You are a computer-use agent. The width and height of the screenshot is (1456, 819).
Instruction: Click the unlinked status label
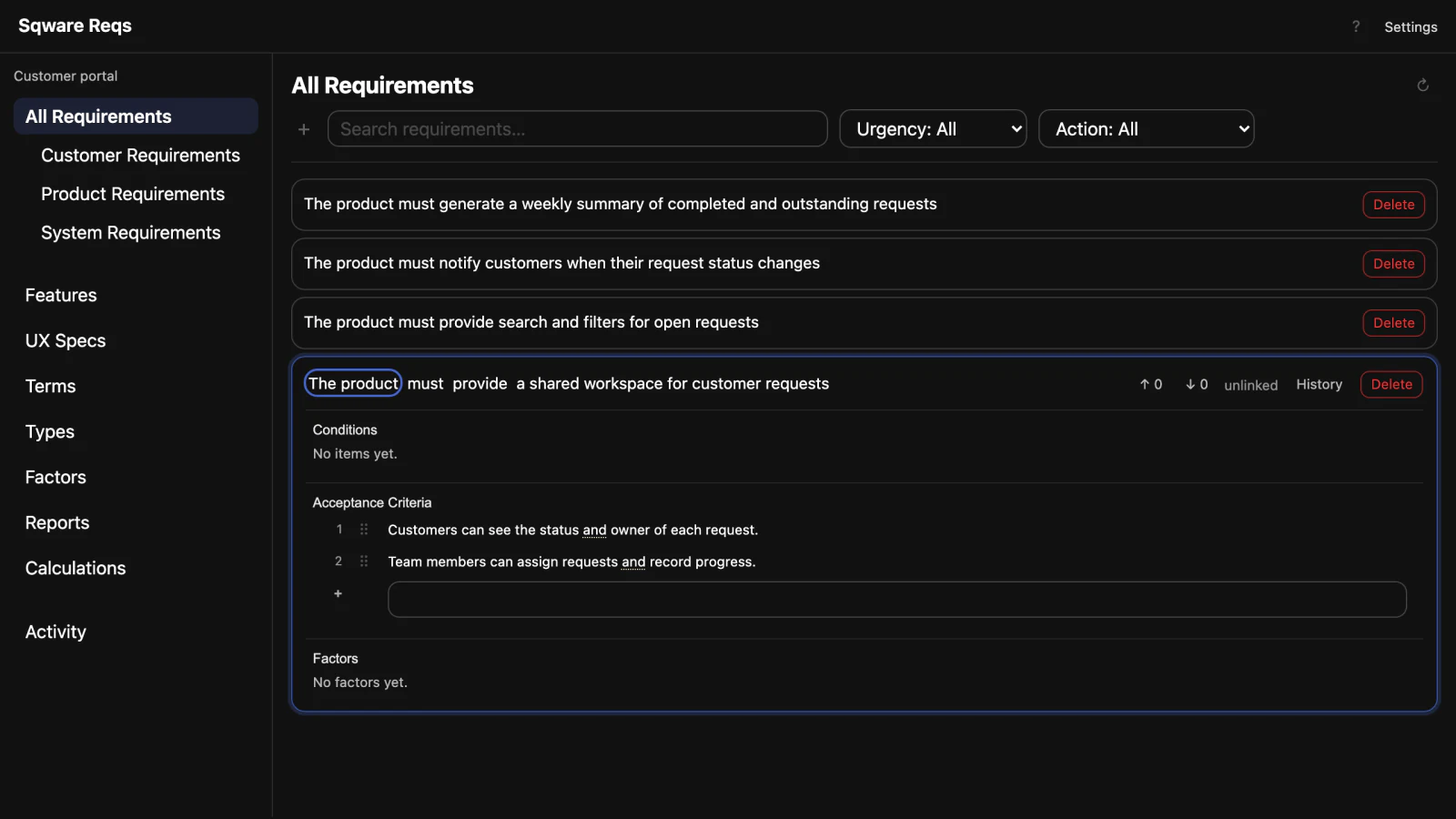(1250, 385)
